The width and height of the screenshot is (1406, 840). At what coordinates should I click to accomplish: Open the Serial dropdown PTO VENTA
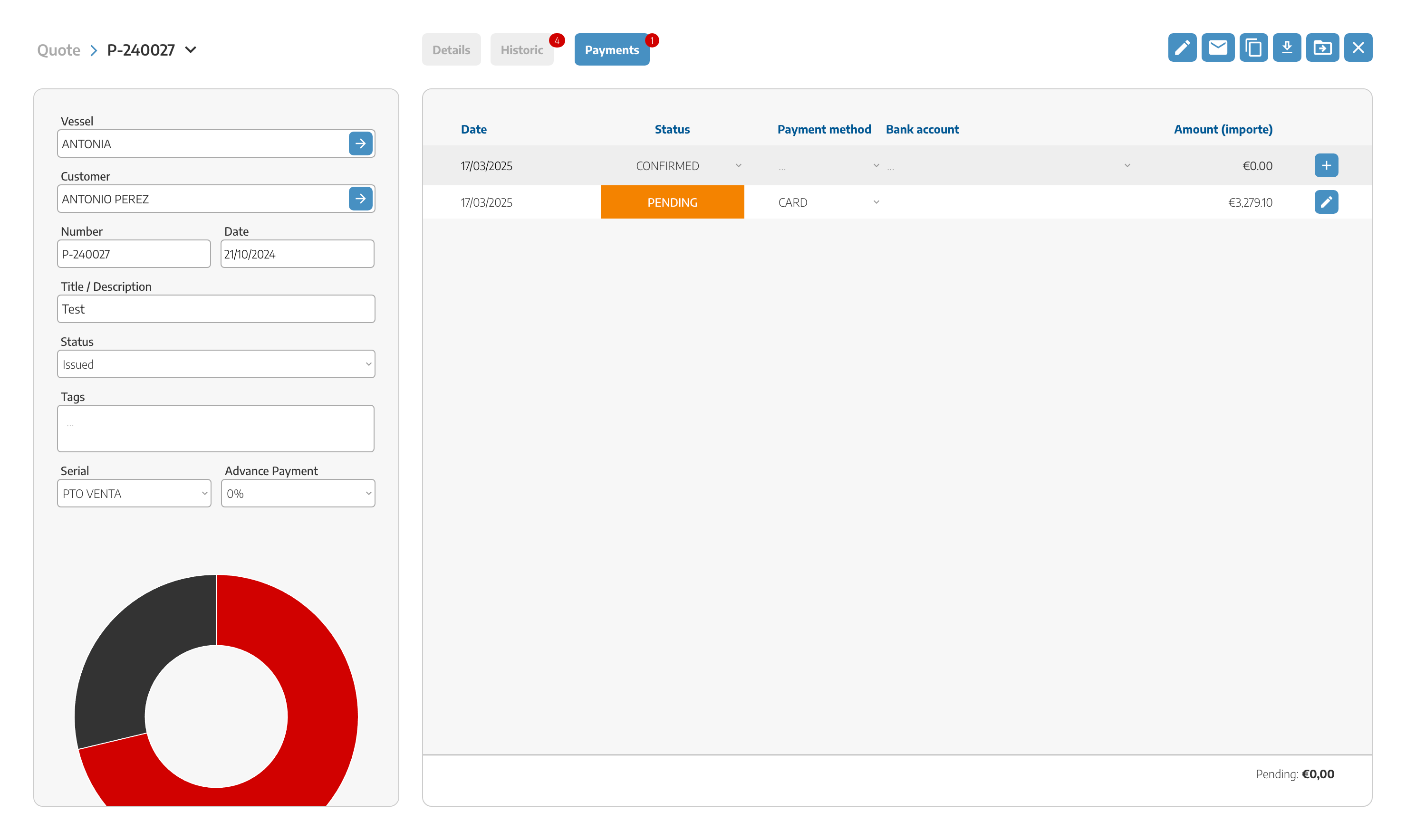(x=134, y=493)
